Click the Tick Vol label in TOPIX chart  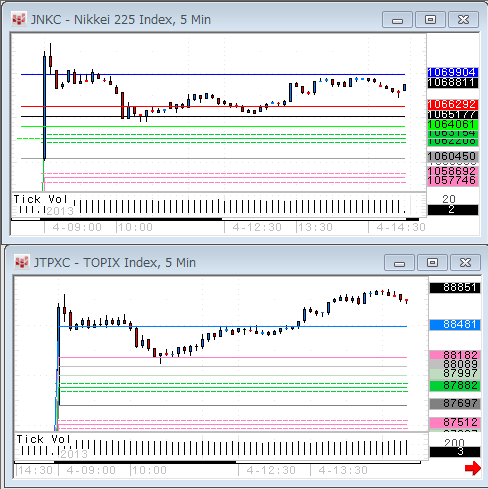(44, 439)
